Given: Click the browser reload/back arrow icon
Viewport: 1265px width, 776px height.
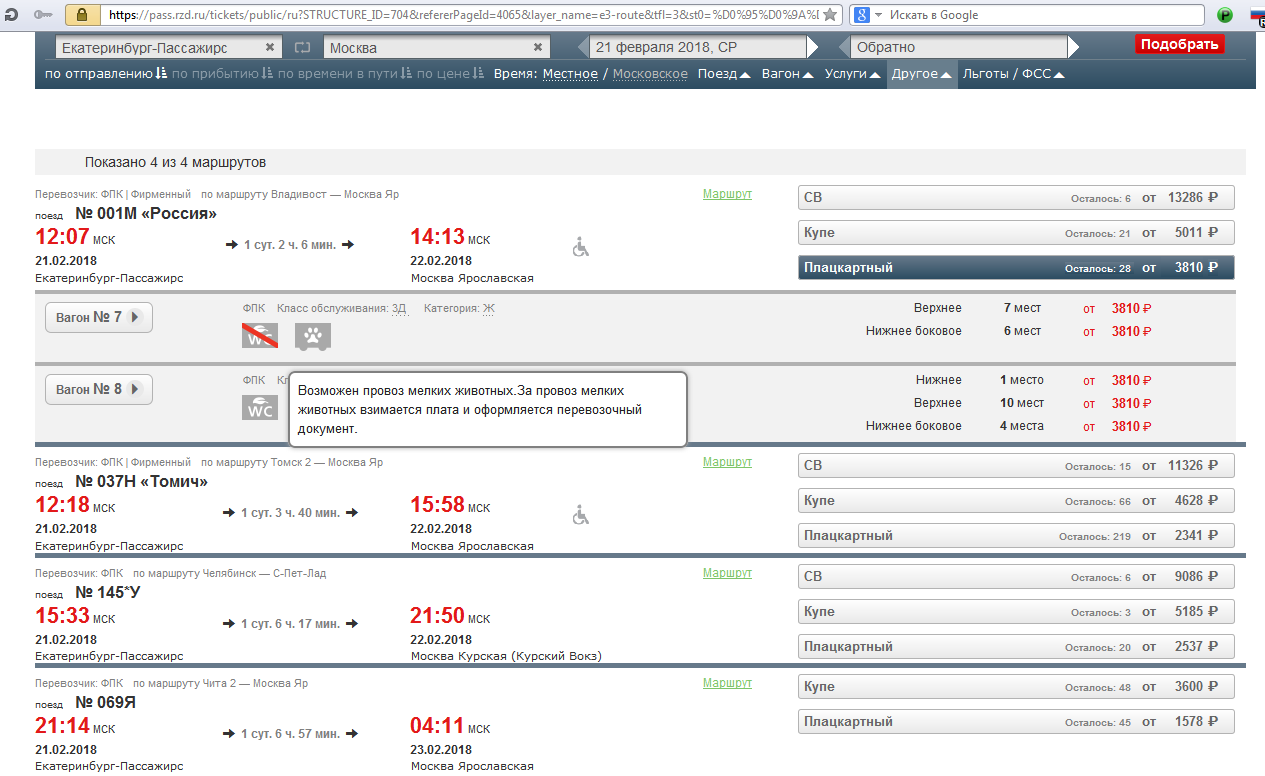Looking at the screenshot, I should tap(10, 15).
